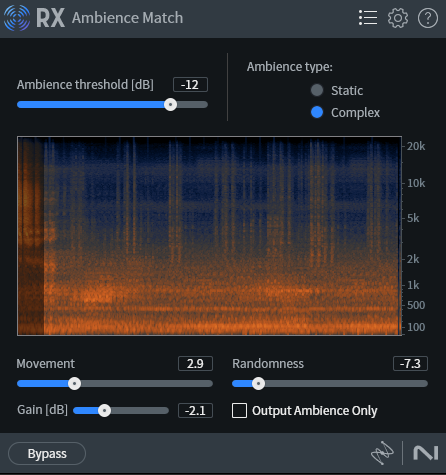This screenshot has height=475, width=446.
Task: Click the Movement label text
Action: 46,364
